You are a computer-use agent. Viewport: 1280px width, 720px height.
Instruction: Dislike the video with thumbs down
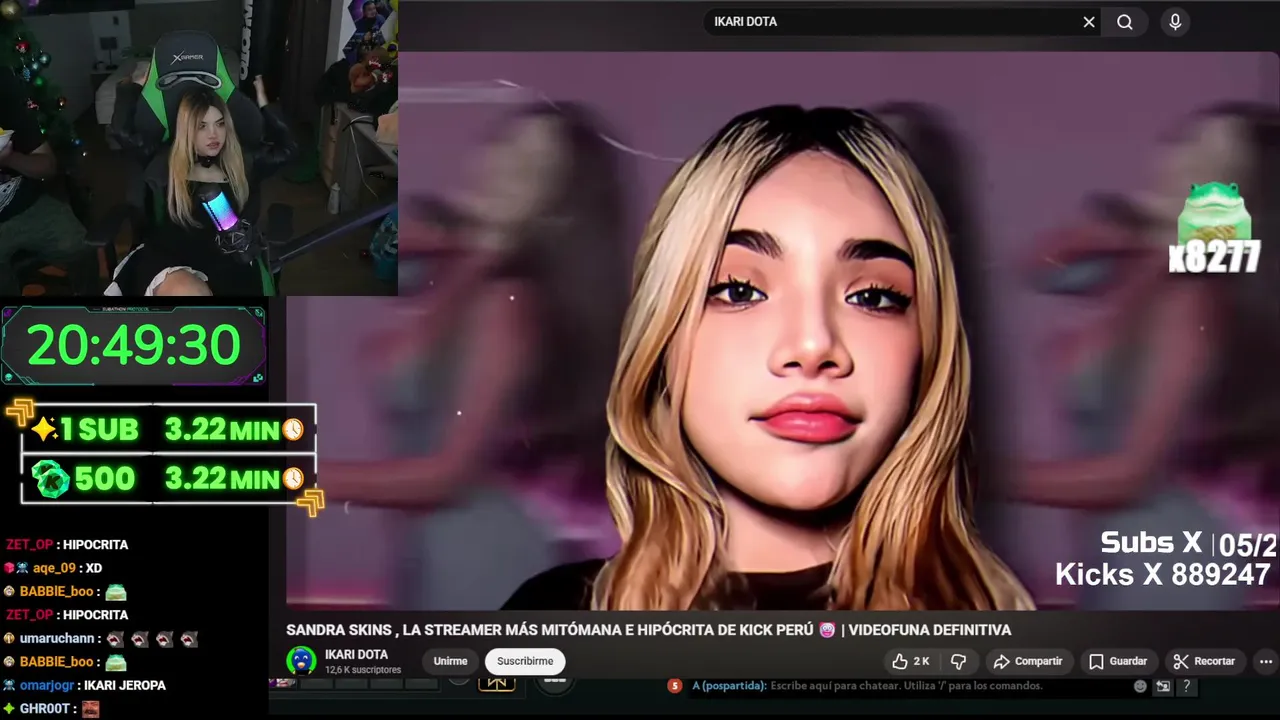(x=958, y=661)
